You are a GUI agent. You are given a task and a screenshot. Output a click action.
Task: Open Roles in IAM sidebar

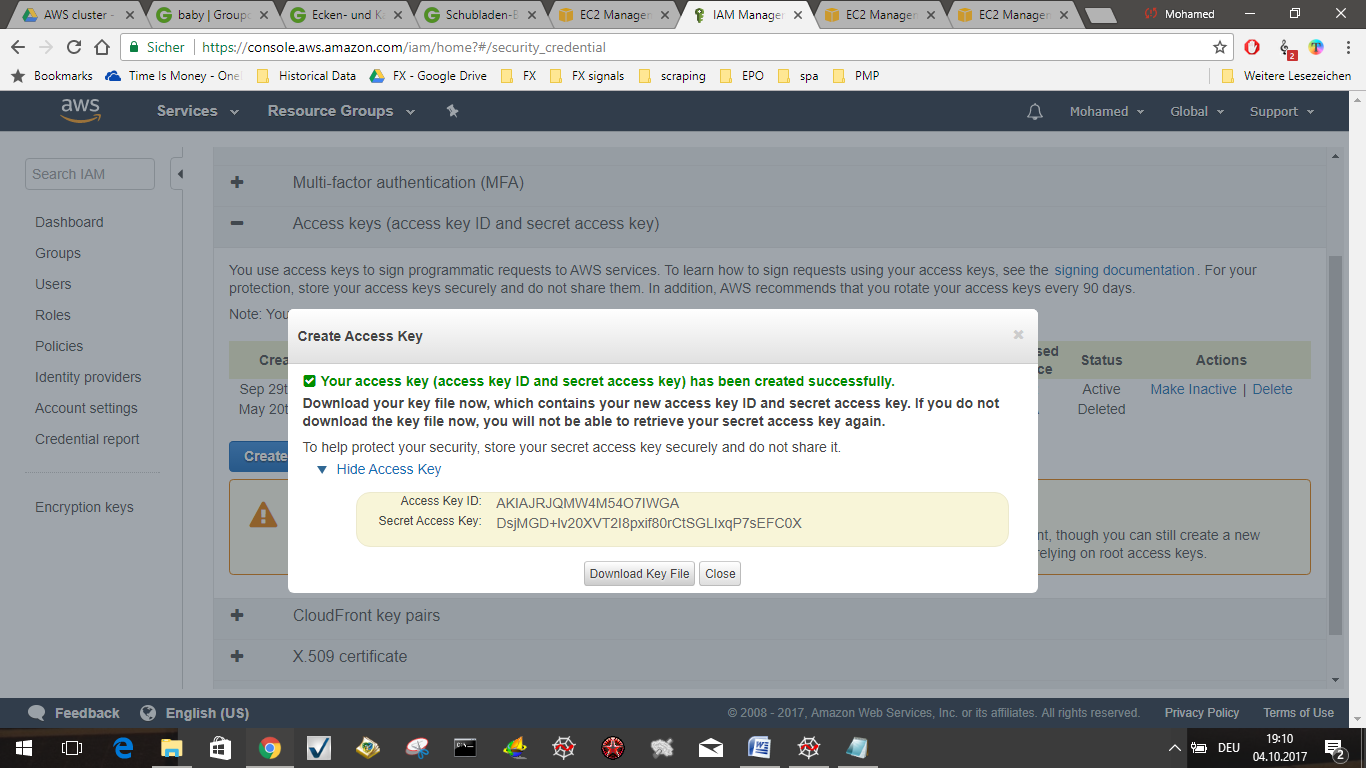coord(53,315)
